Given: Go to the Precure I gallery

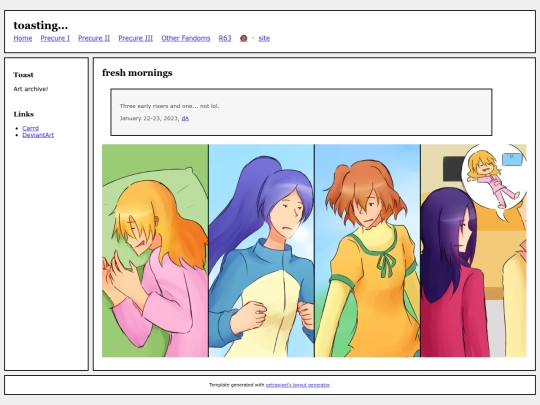Looking at the screenshot, I should click(x=55, y=38).
